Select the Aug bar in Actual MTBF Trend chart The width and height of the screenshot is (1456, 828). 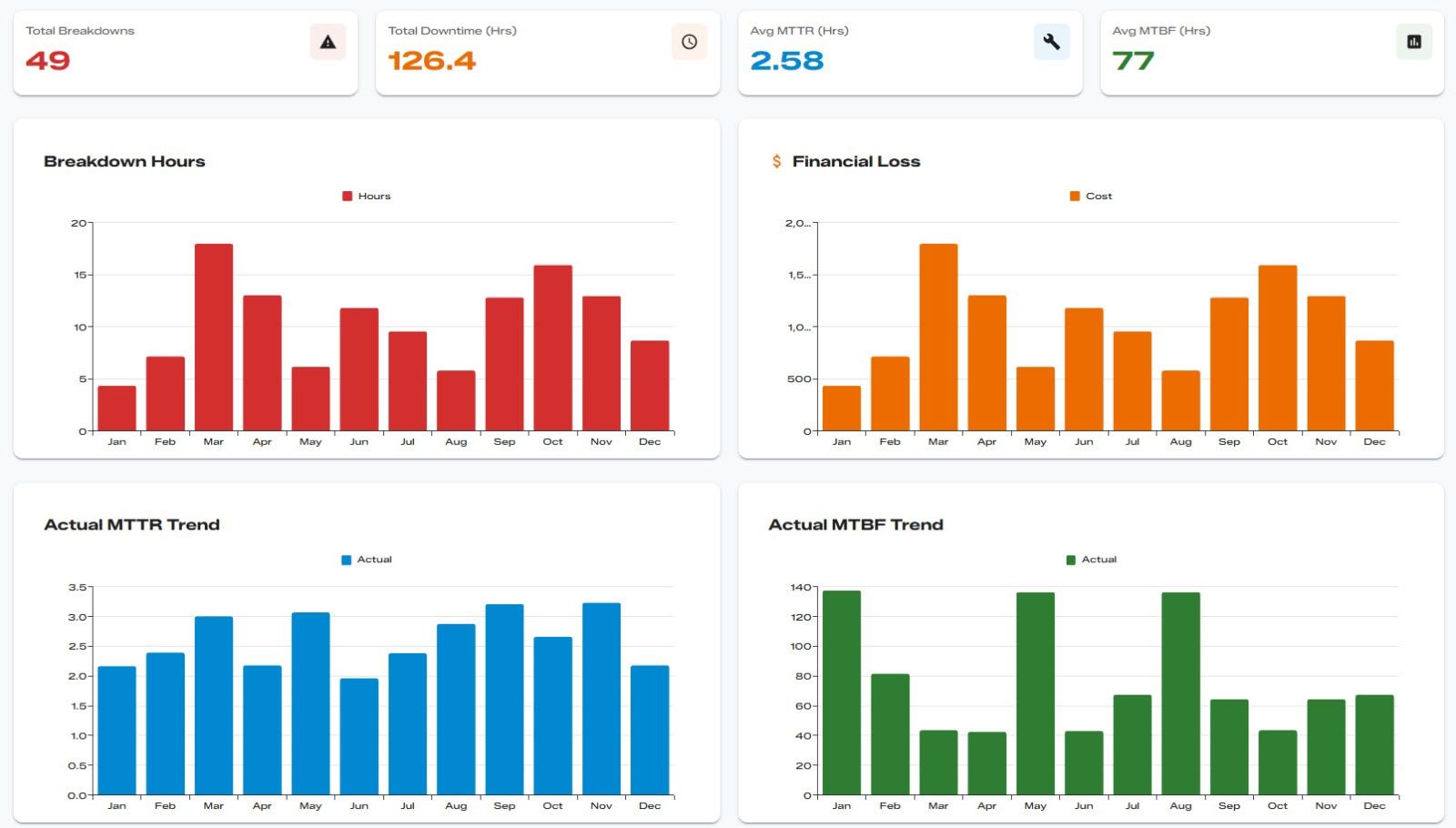[1181, 694]
